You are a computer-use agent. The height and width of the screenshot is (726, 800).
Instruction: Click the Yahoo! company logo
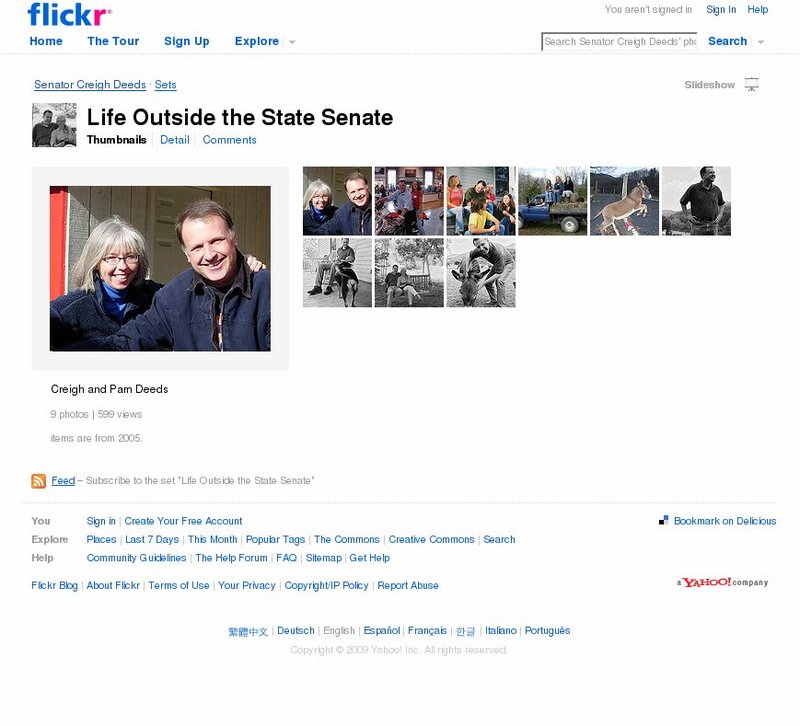click(722, 582)
